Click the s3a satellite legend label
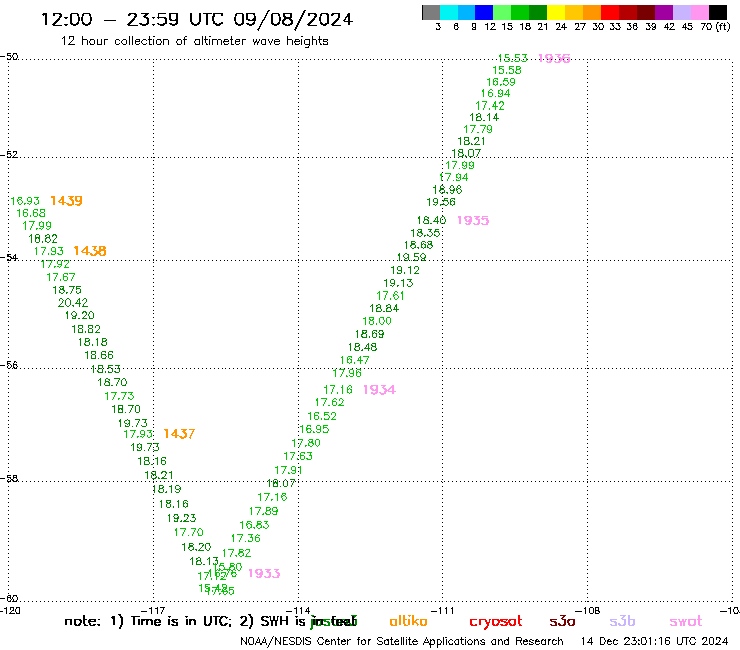This screenshot has height=650, width=740. [x=562, y=621]
